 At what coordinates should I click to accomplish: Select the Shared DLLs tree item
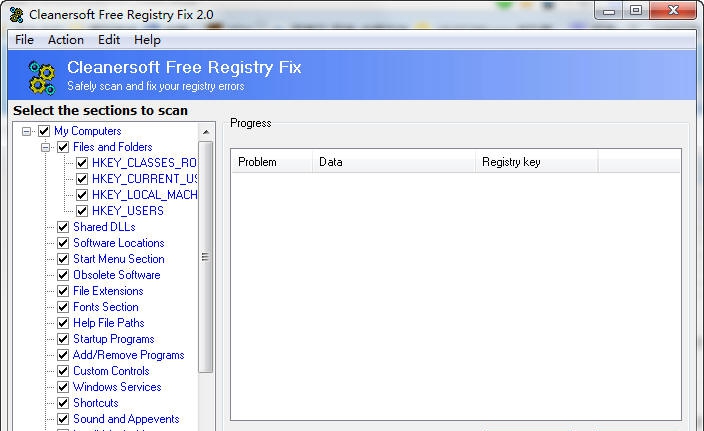point(104,227)
